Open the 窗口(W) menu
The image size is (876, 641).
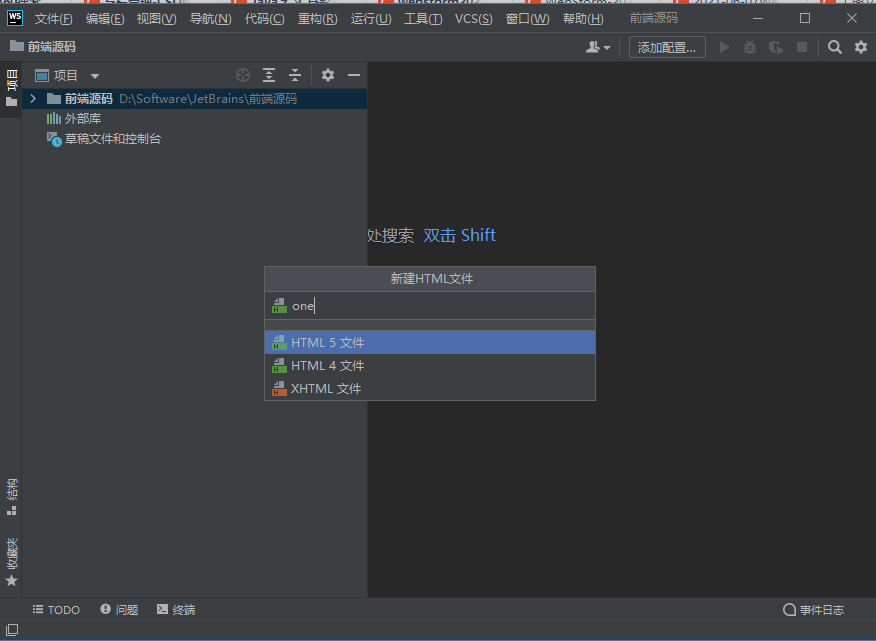(x=527, y=19)
